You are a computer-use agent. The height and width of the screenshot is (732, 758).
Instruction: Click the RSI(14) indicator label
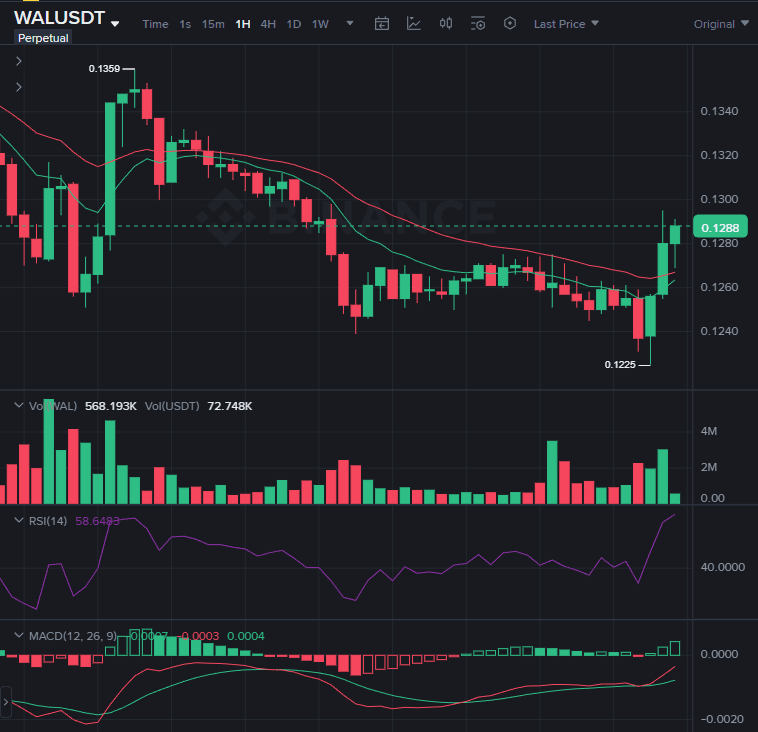[48, 521]
